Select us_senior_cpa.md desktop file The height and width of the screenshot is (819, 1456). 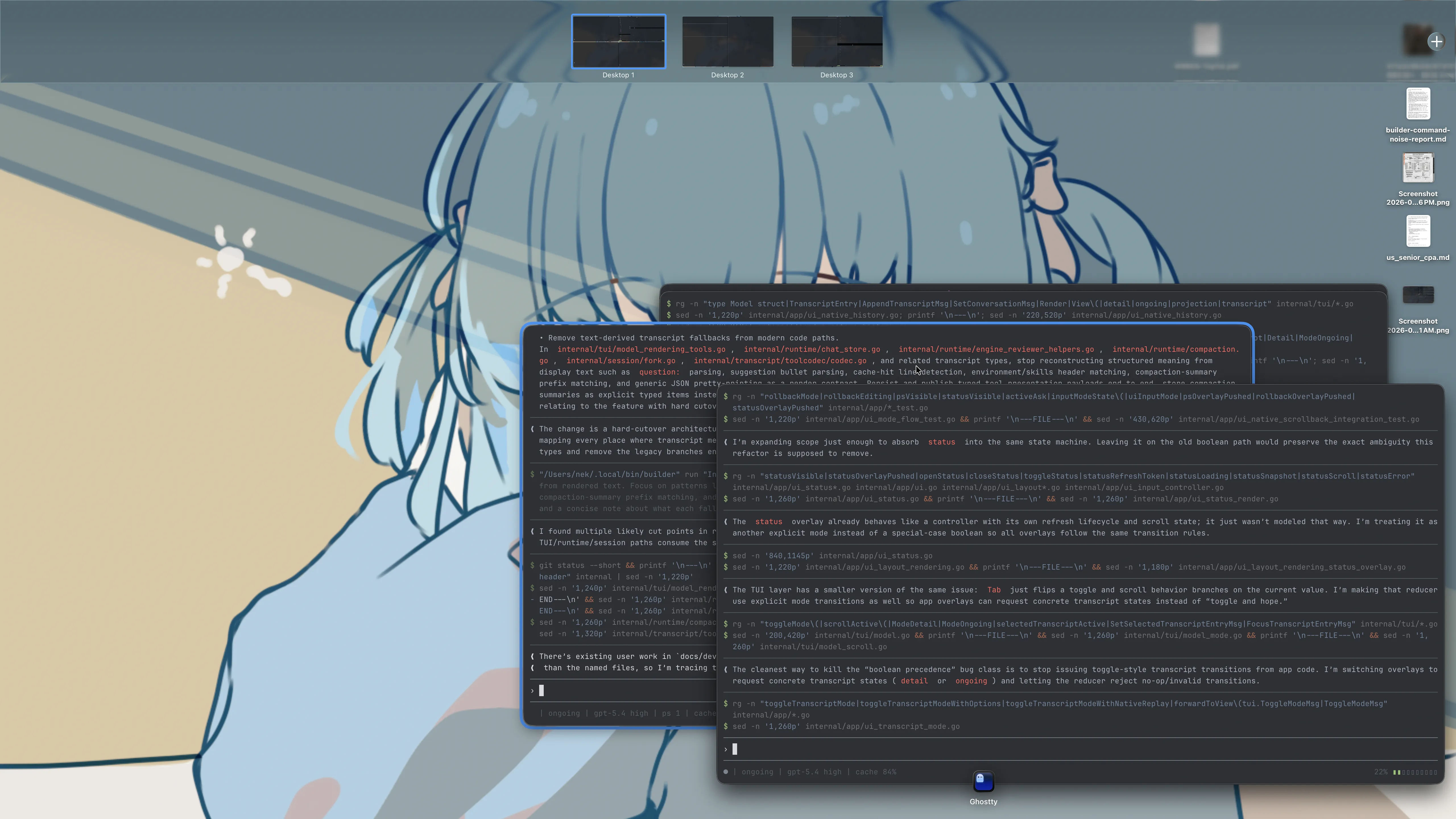pyautogui.click(x=1418, y=232)
